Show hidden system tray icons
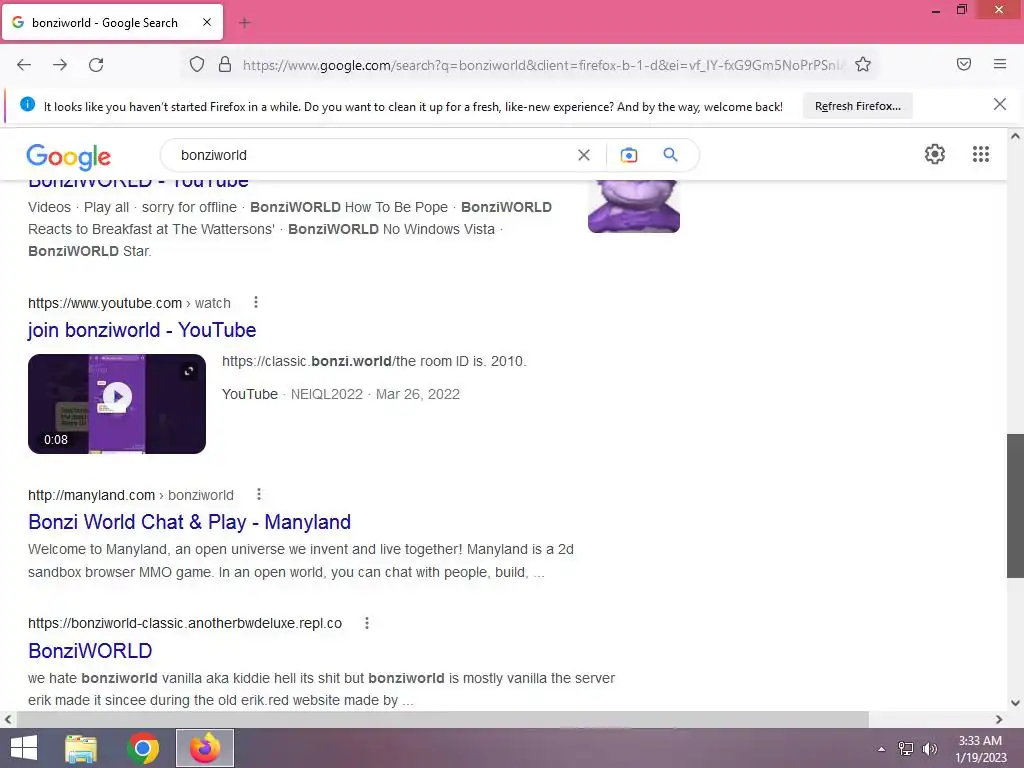This screenshot has height=768, width=1024. [881, 749]
